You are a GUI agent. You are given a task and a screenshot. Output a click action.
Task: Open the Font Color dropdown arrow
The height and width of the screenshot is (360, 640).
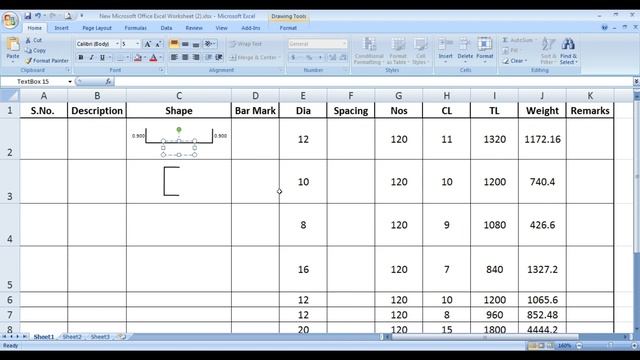tap(161, 58)
